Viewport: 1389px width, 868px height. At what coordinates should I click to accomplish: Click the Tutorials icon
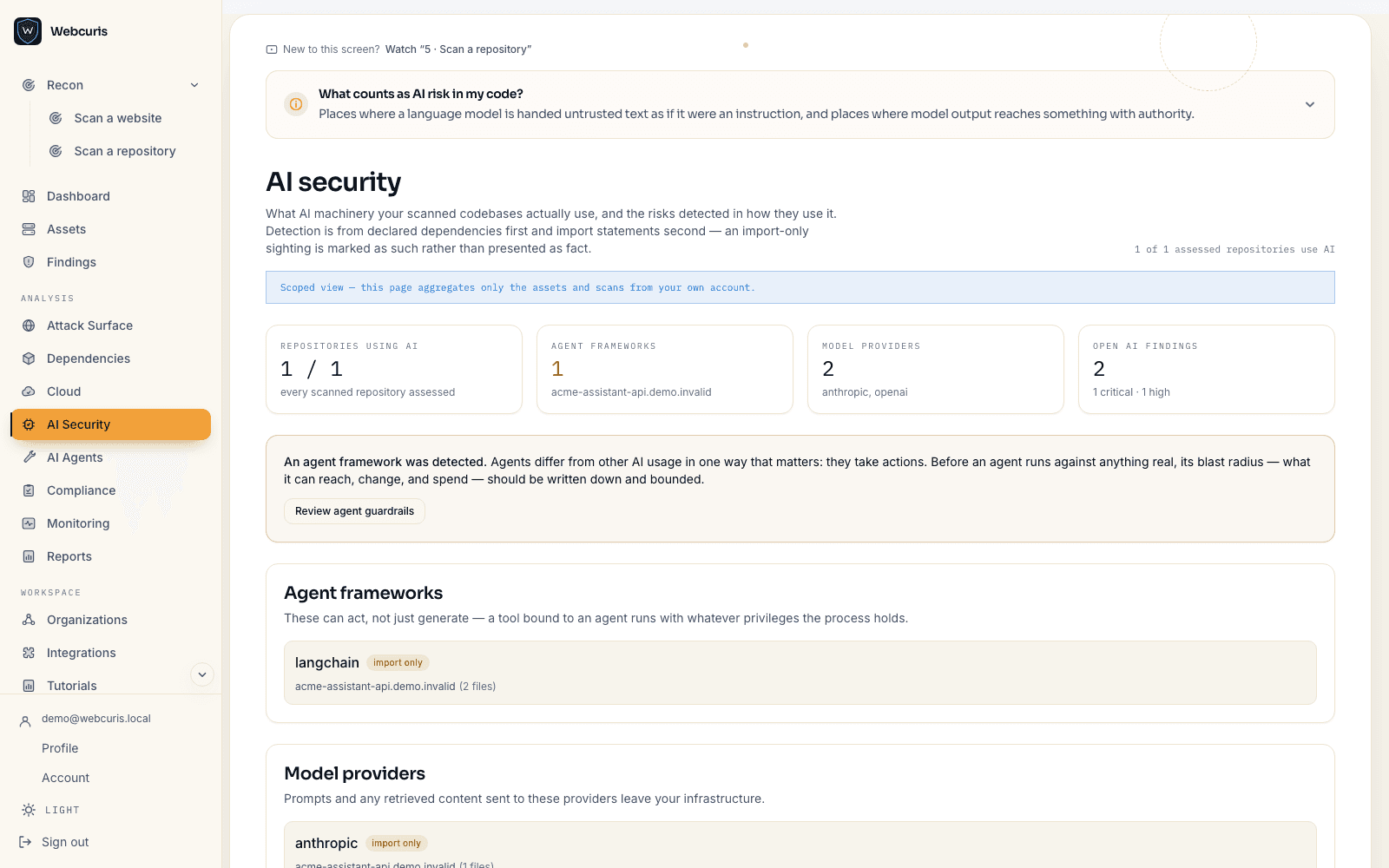[x=29, y=686]
